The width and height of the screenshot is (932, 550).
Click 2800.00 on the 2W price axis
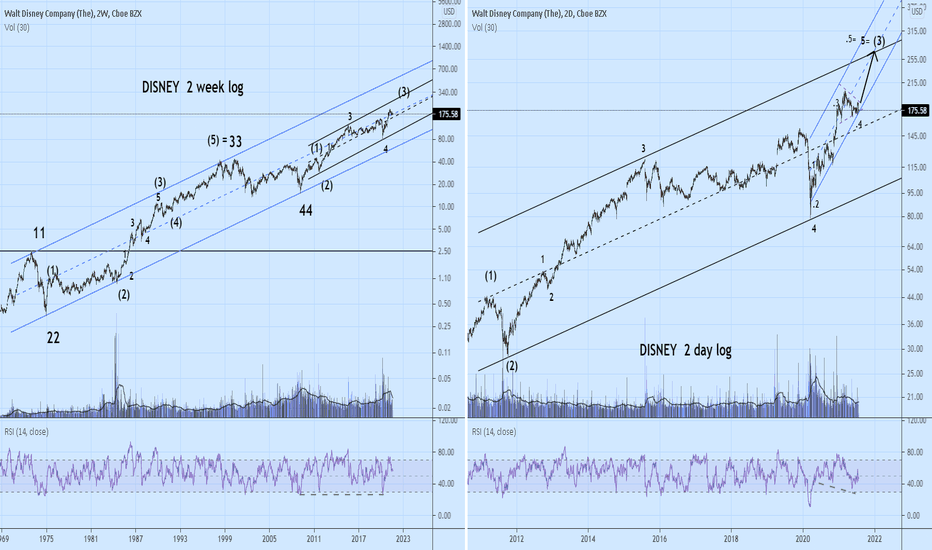[448, 24]
